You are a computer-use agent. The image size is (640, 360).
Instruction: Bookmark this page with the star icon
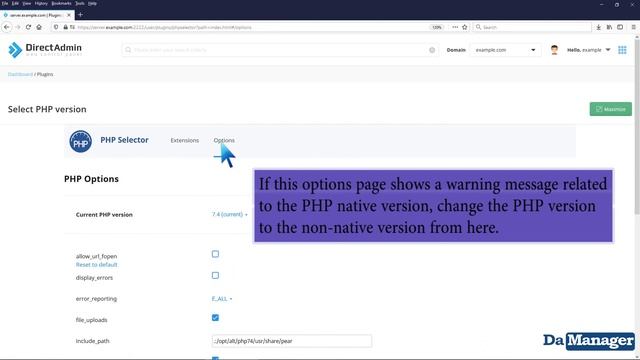[x=464, y=27]
